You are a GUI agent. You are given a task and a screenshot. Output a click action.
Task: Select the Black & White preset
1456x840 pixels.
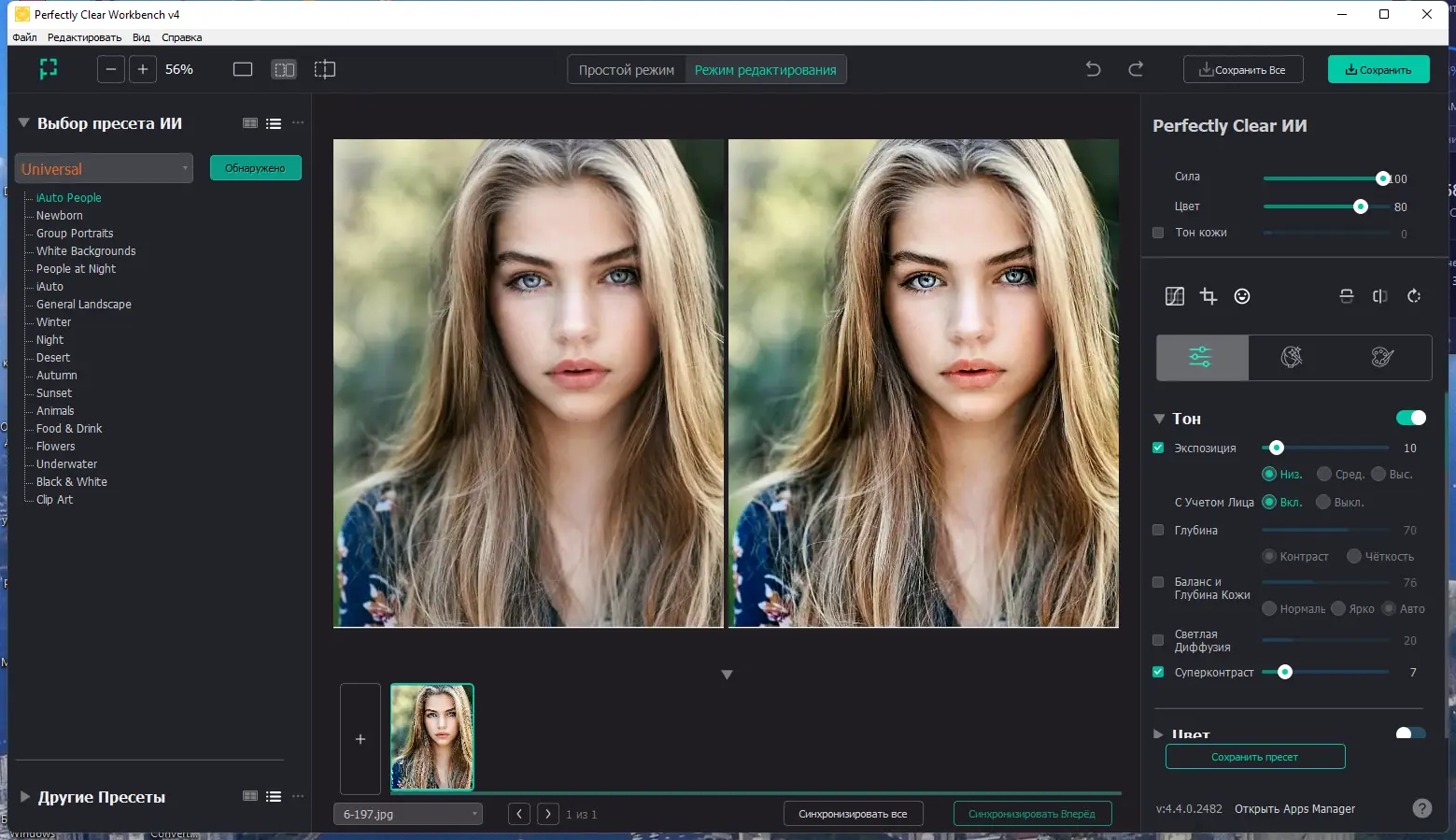pyautogui.click(x=72, y=482)
